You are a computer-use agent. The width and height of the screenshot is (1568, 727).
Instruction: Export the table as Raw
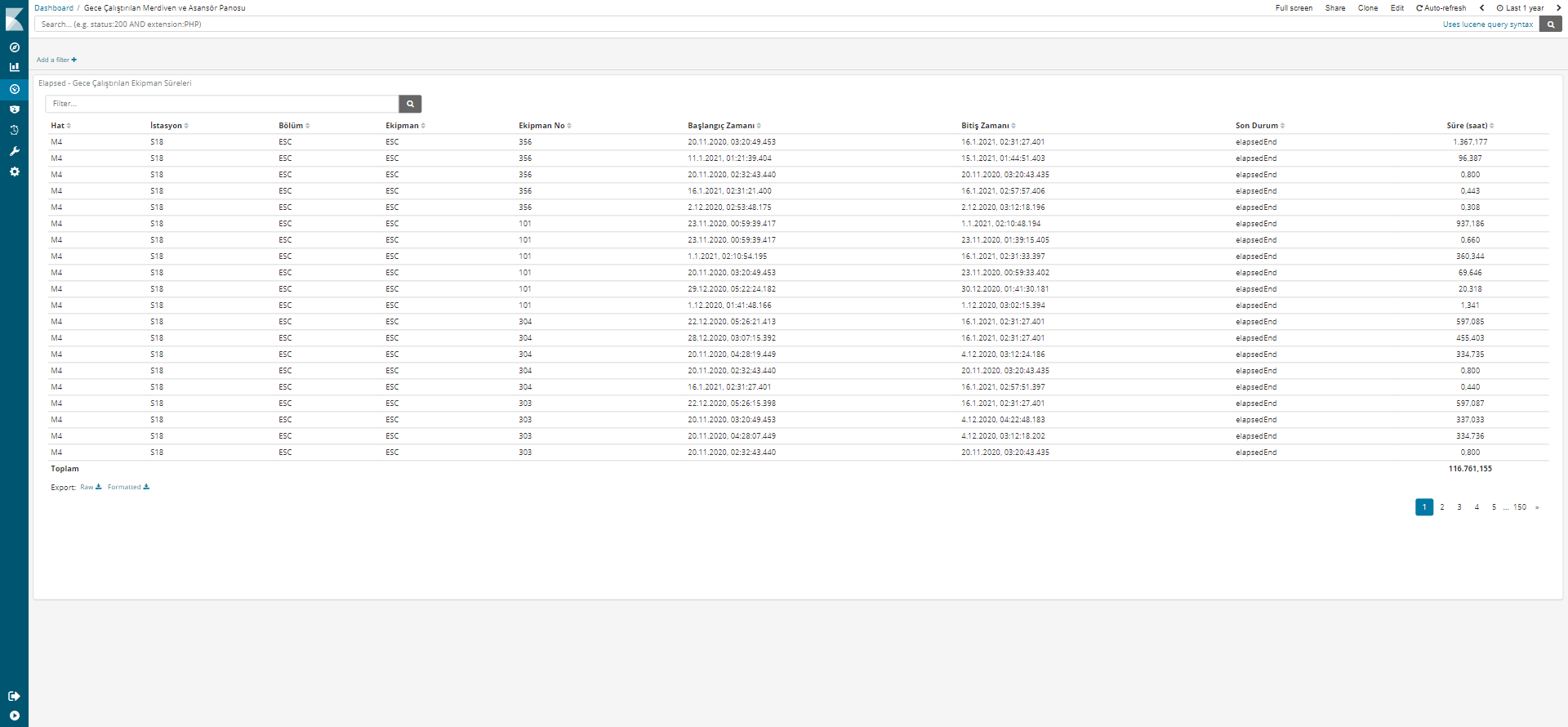click(x=90, y=487)
